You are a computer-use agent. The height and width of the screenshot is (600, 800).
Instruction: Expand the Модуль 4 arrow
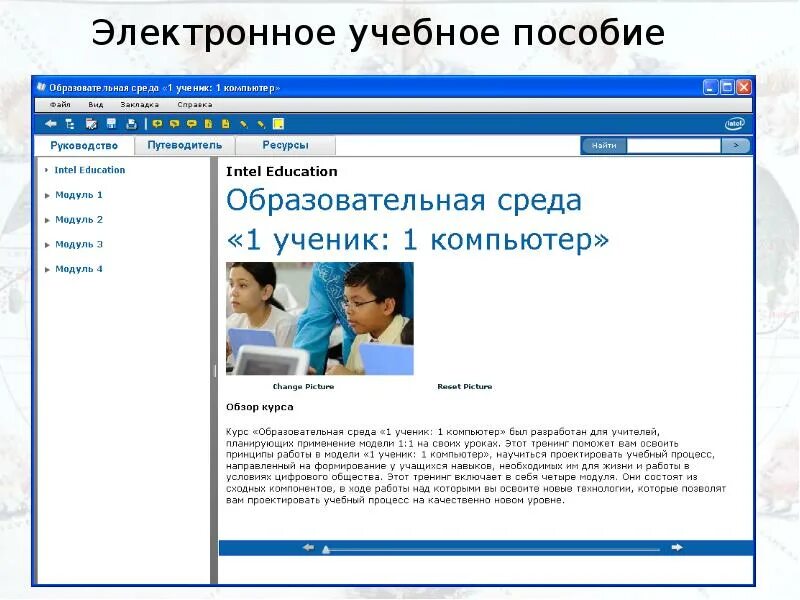coord(47,269)
